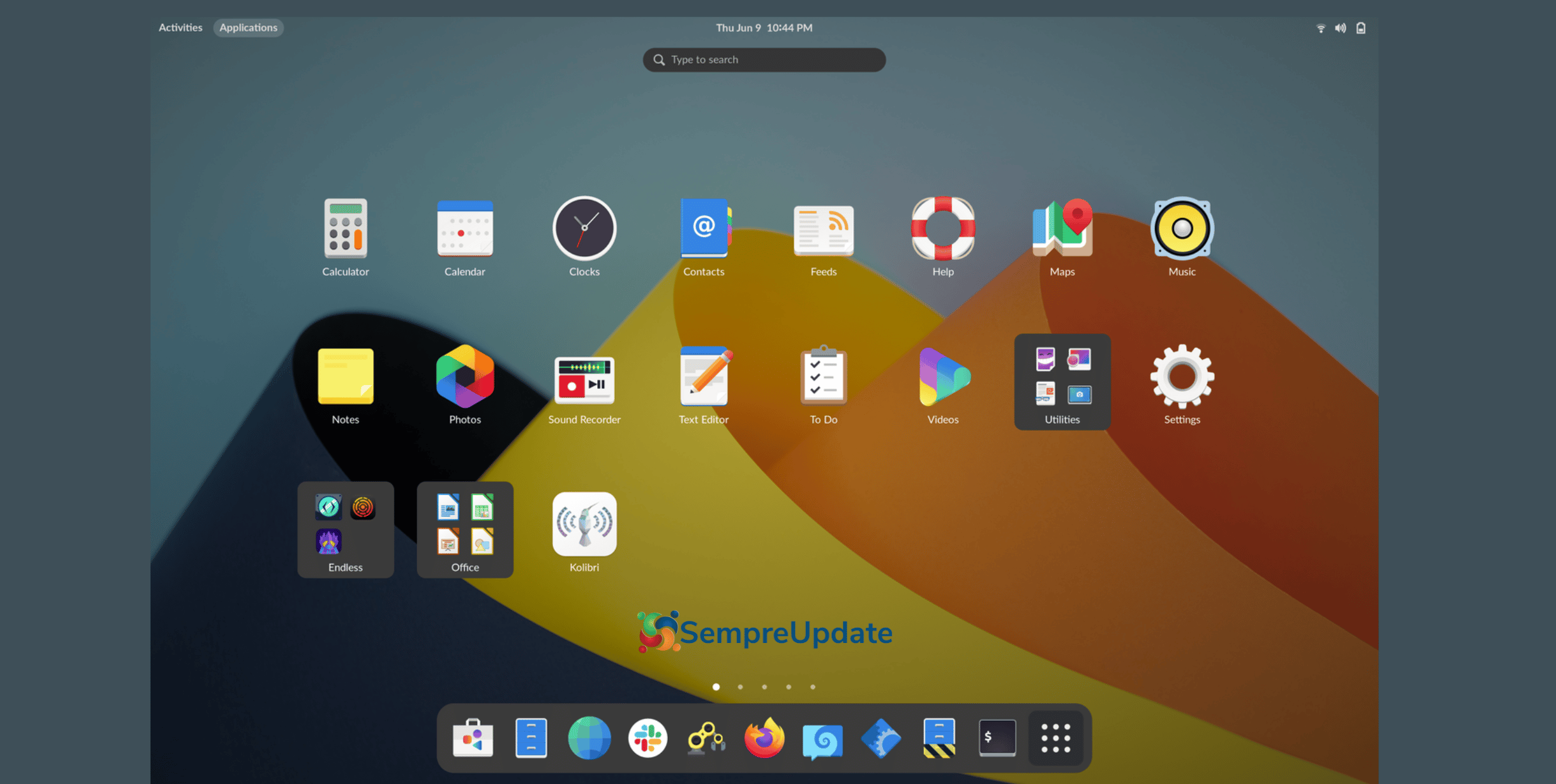Open the key-and-rings app in dock
The height and width of the screenshot is (784, 1556).
click(x=706, y=738)
